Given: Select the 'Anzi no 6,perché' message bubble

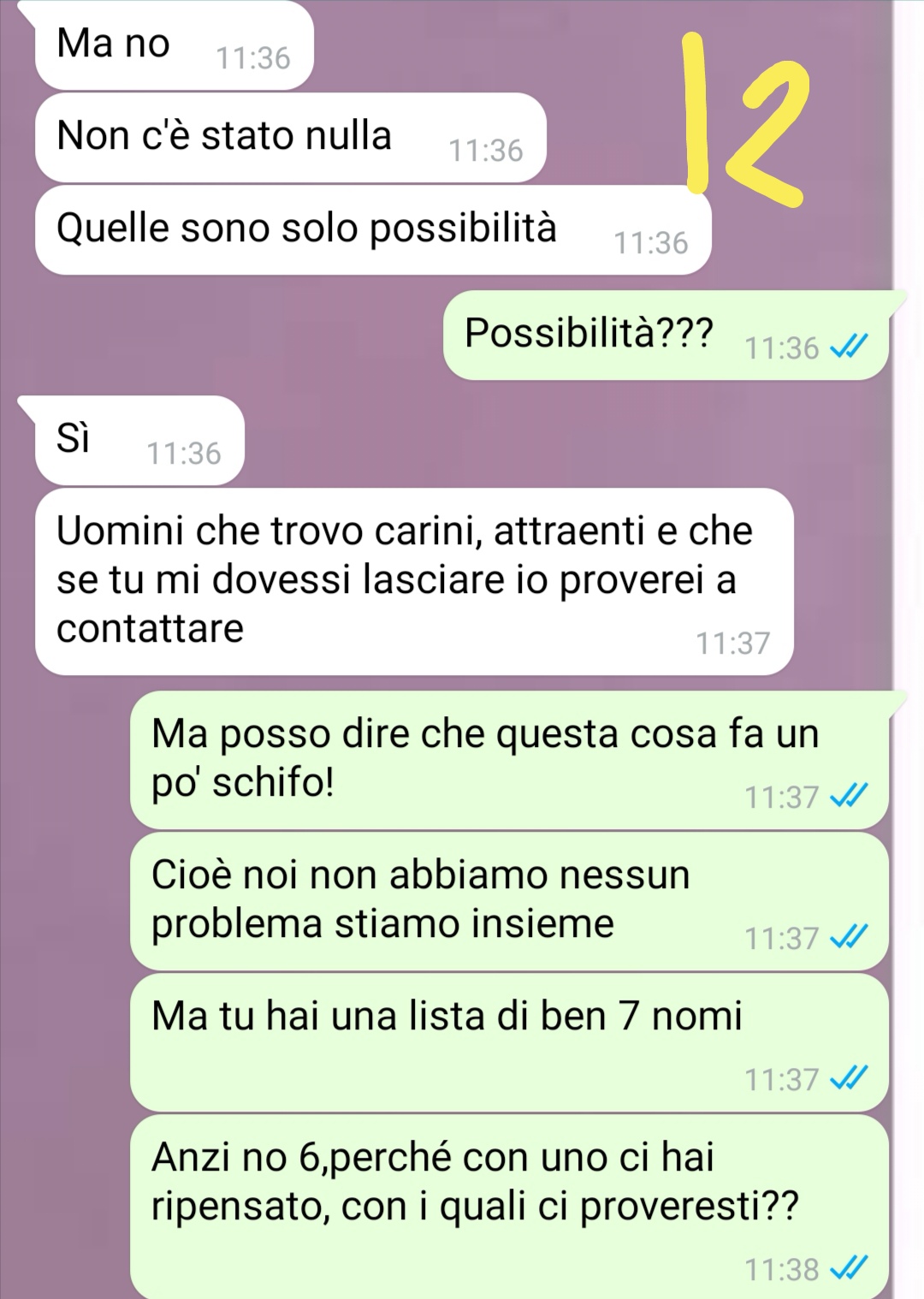Looking at the screenshot, I should click(x=509, y=1207).
